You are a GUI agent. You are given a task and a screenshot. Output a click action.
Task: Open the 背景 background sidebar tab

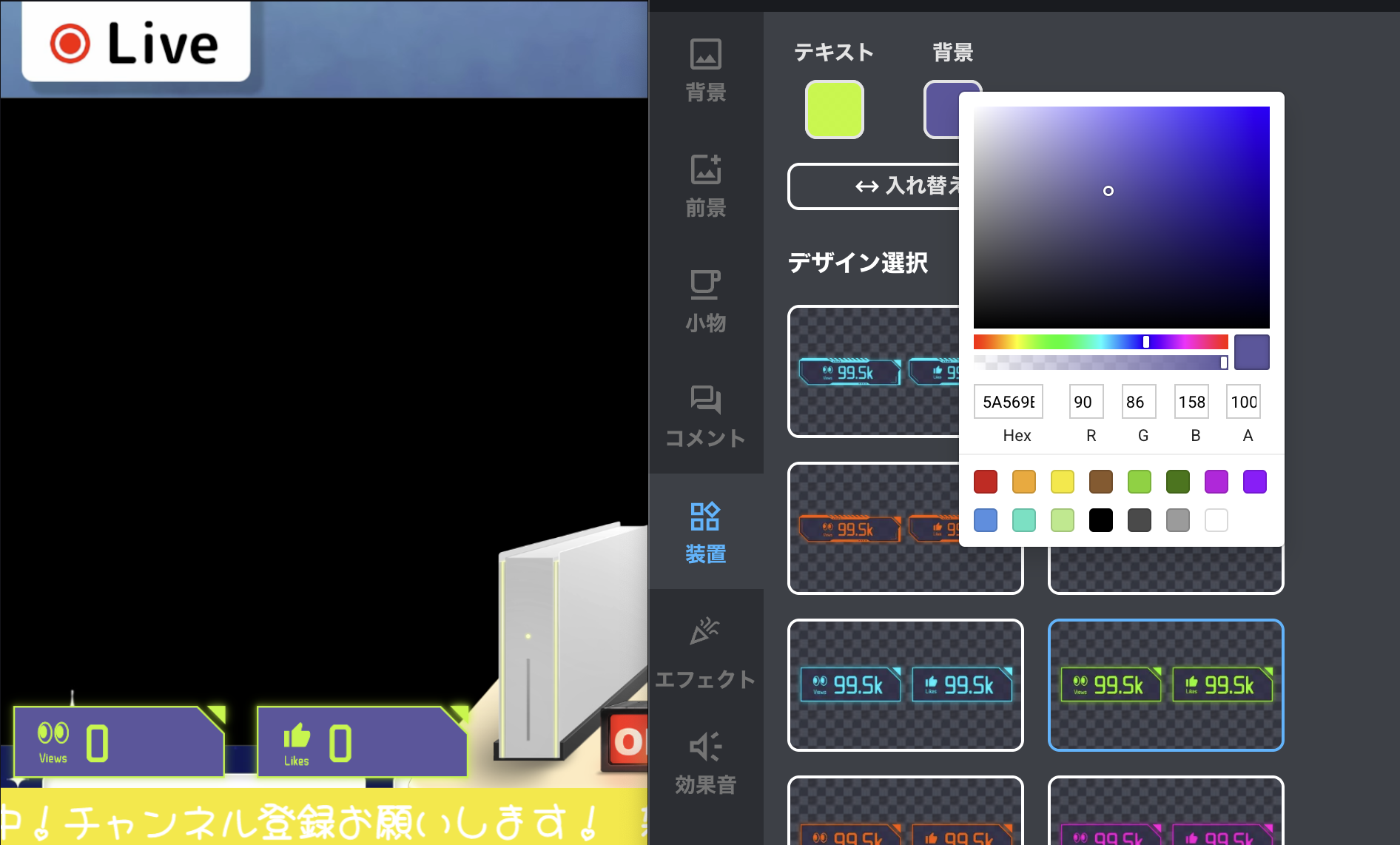click(705, 70)
